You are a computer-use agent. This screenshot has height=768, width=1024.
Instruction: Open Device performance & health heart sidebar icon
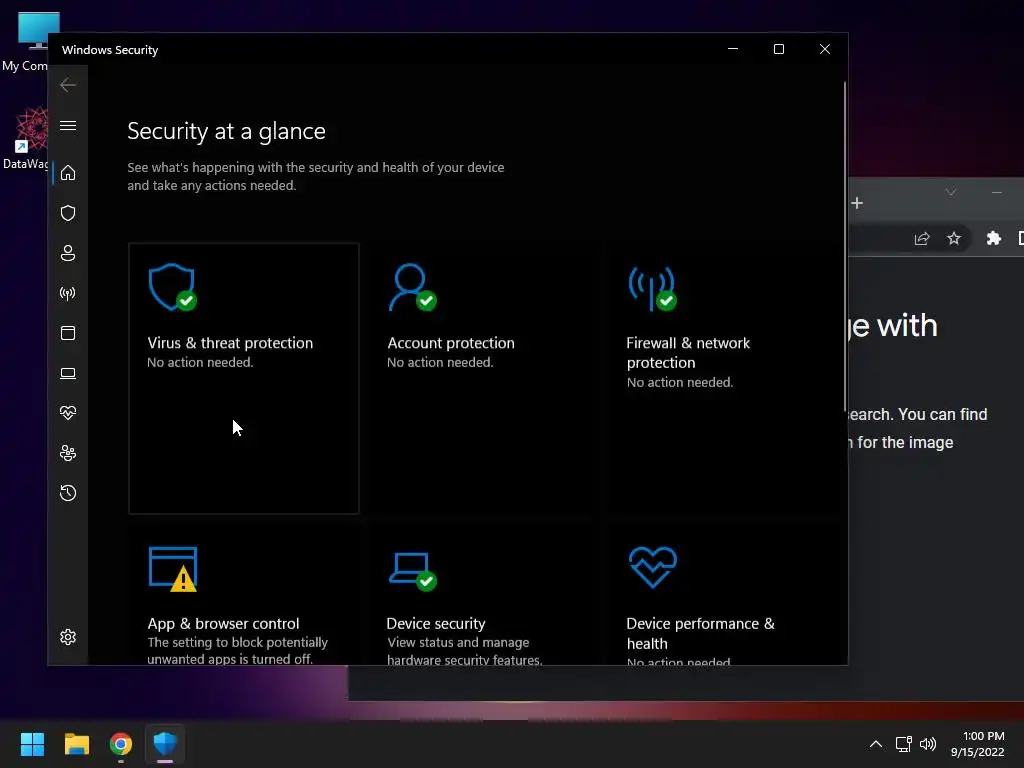pos(68,413)
